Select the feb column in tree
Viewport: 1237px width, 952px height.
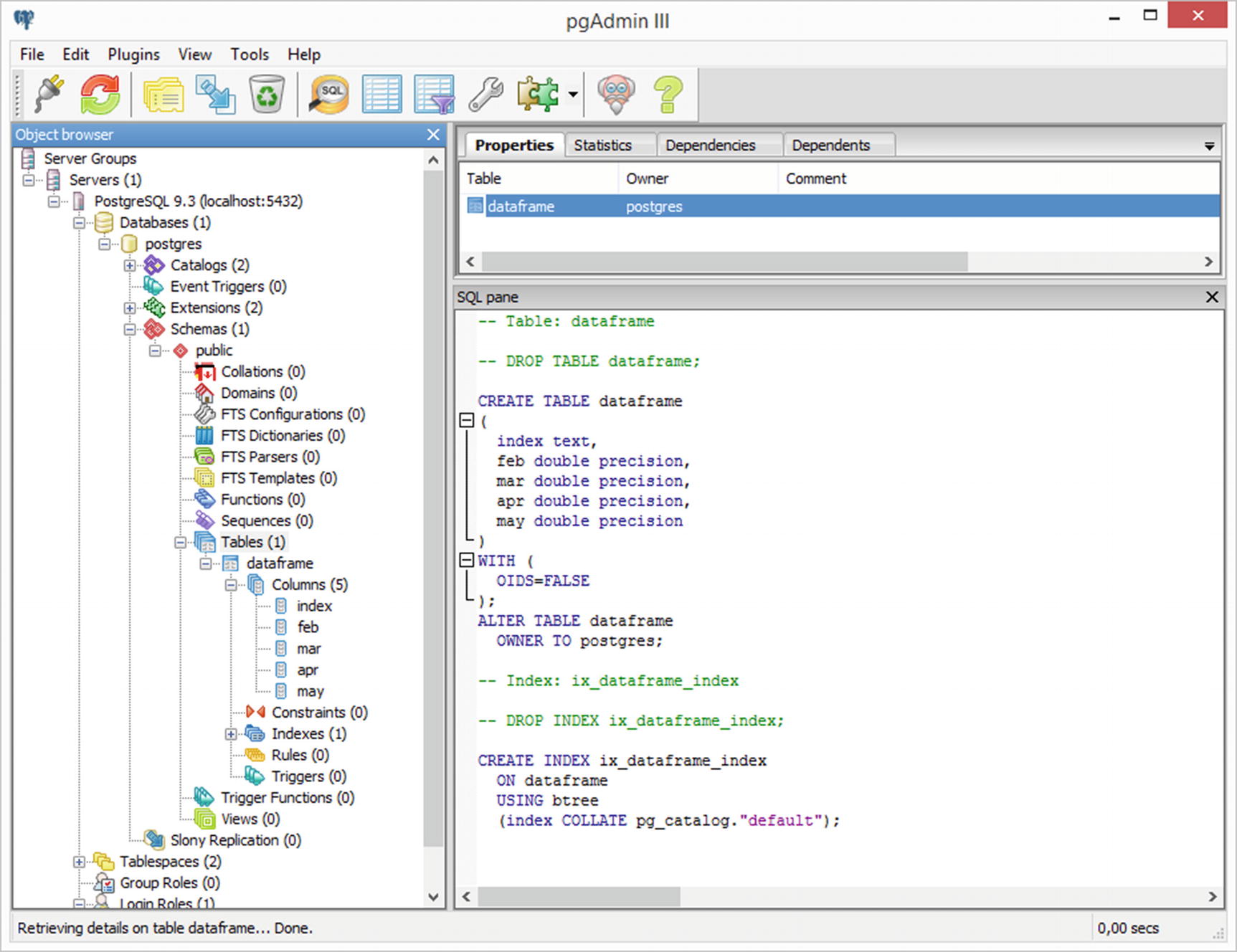308,627
